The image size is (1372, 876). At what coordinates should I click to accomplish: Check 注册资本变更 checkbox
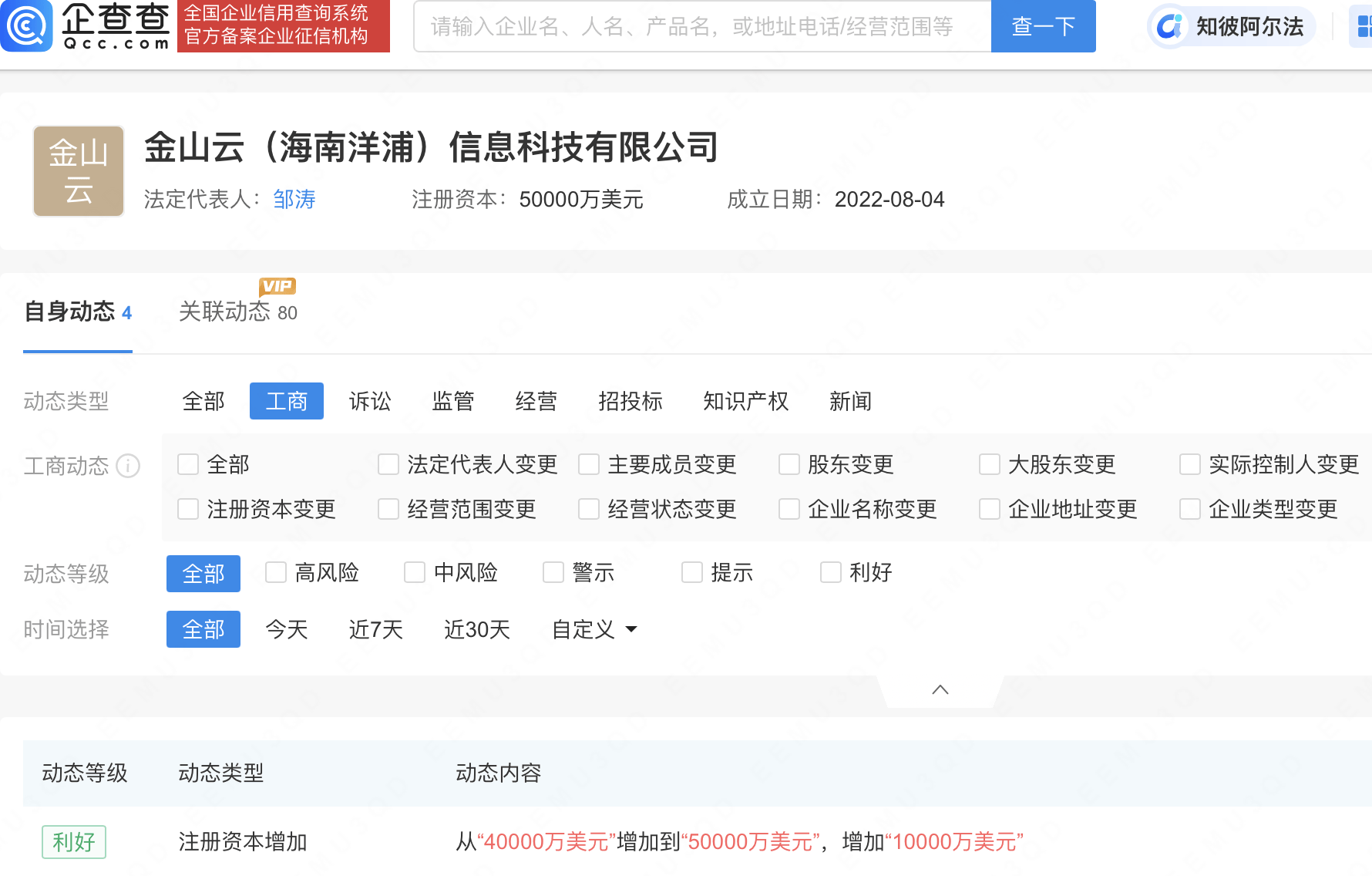[x=188, y=509]
